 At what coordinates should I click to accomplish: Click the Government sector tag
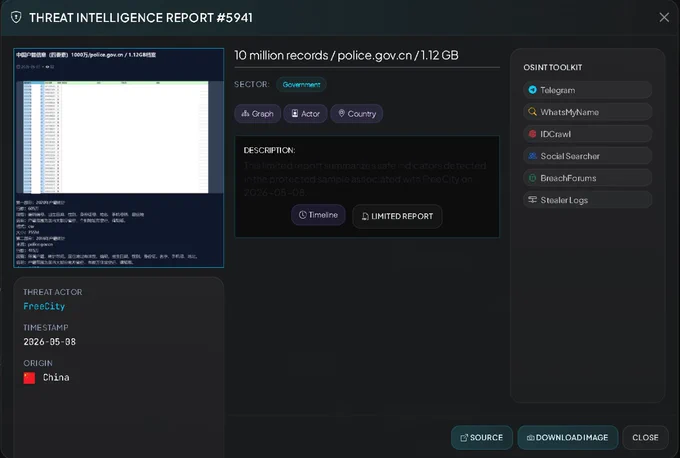pos(301,85)
